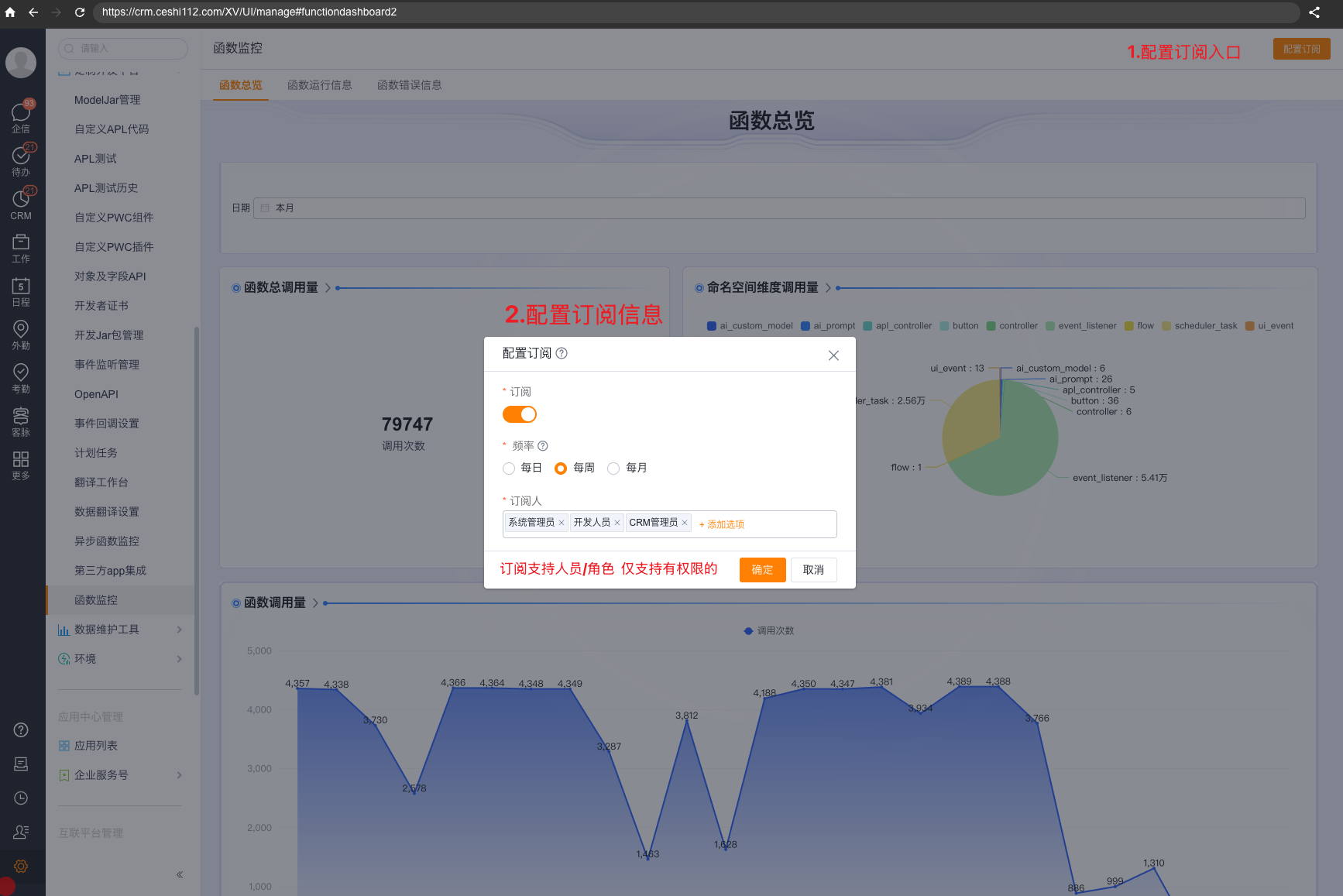Click the 取消 cancel button

[x=813, y=570]
